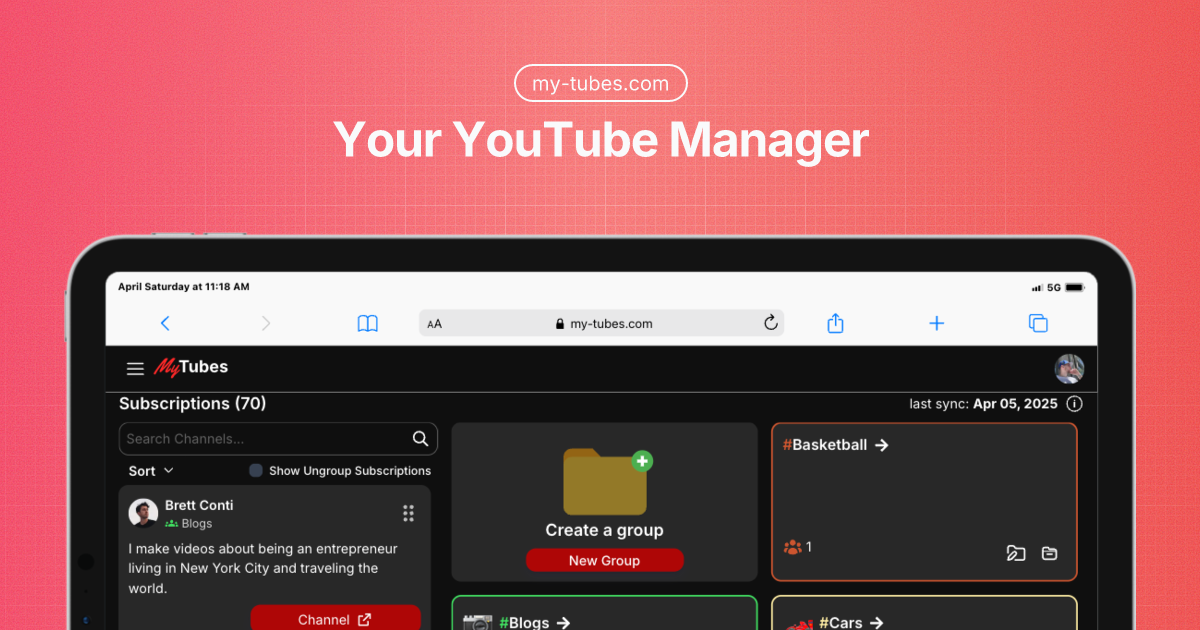Click the closed folder icon in the Basketball card
This screenshot has width=1200, height=630.
pos(1049,553)
